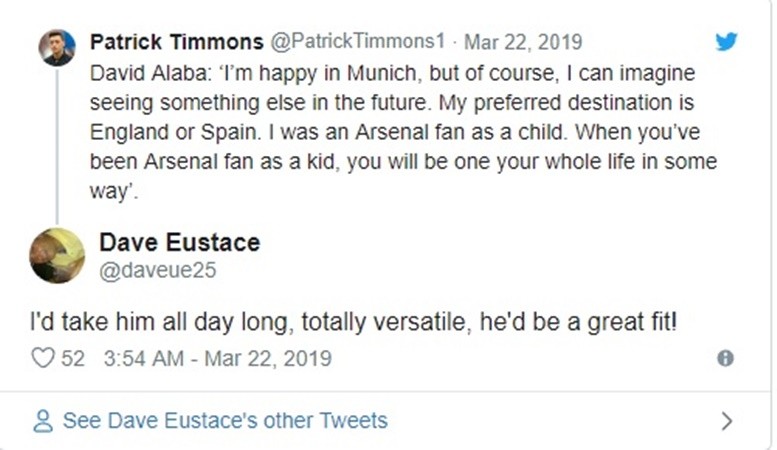The width and height of the screenshot is (777, 450).
Task: Open the @daveue25 handle
Action: 158,270
